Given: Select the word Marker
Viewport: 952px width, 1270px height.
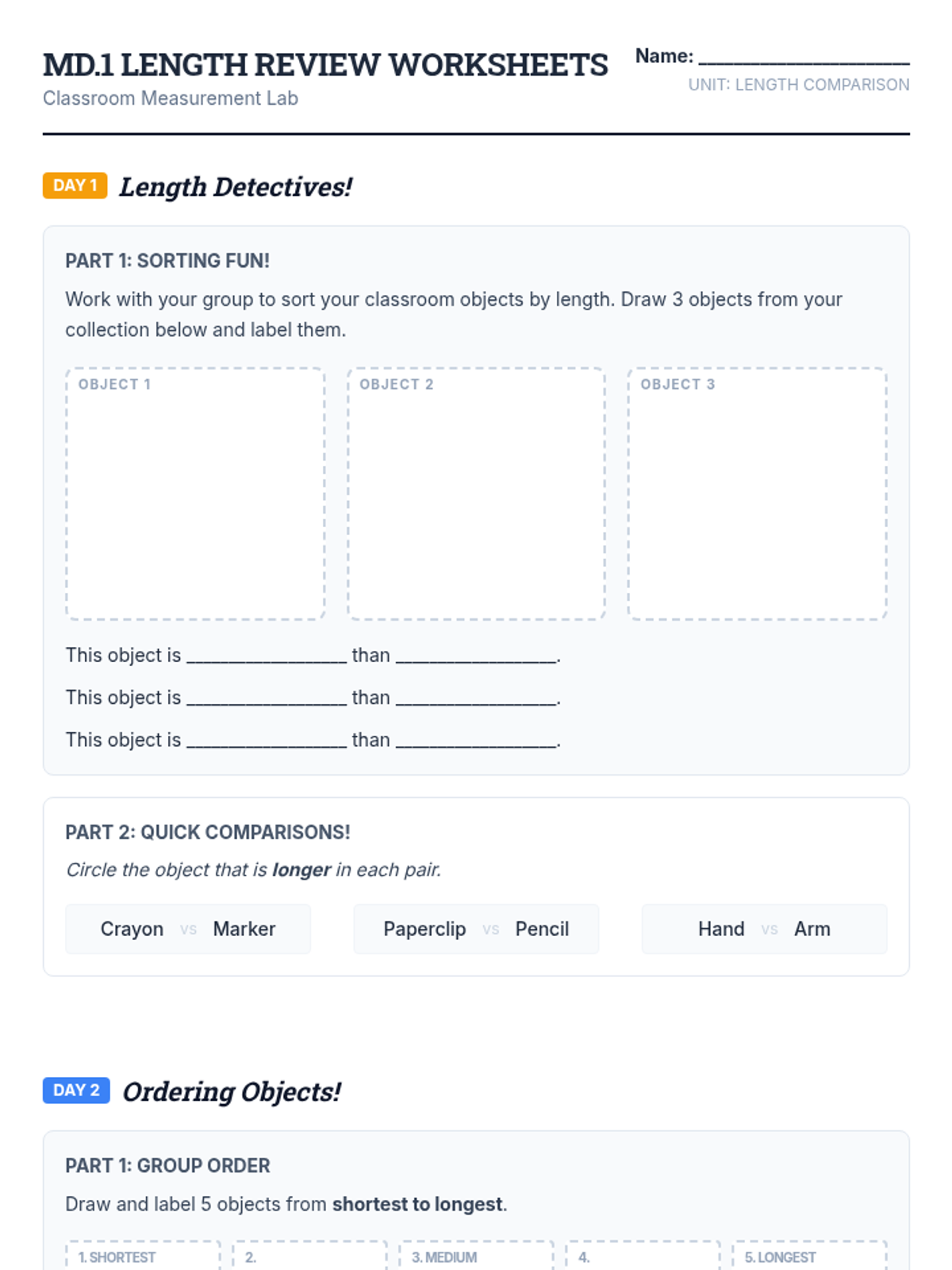Looking at the screenshot, I should tap(244, 929).
